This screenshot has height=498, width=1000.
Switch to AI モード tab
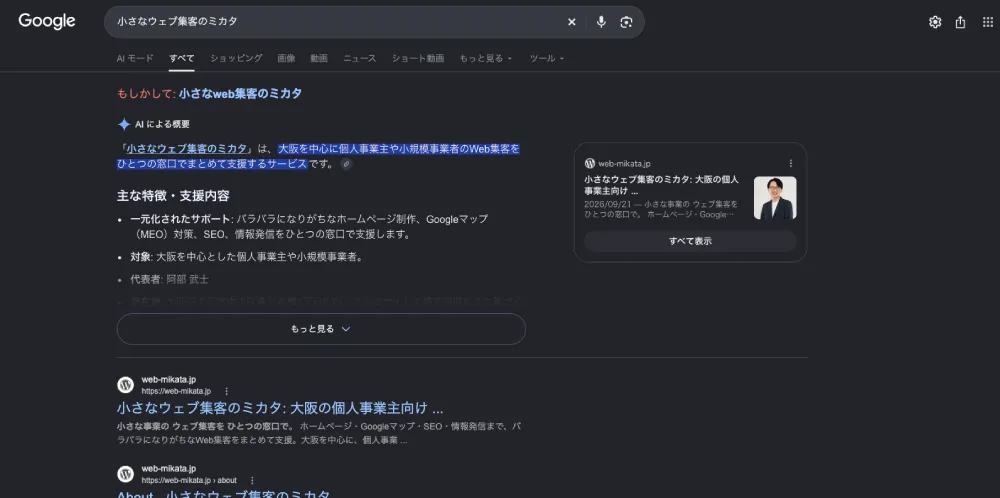coord(135,58)
